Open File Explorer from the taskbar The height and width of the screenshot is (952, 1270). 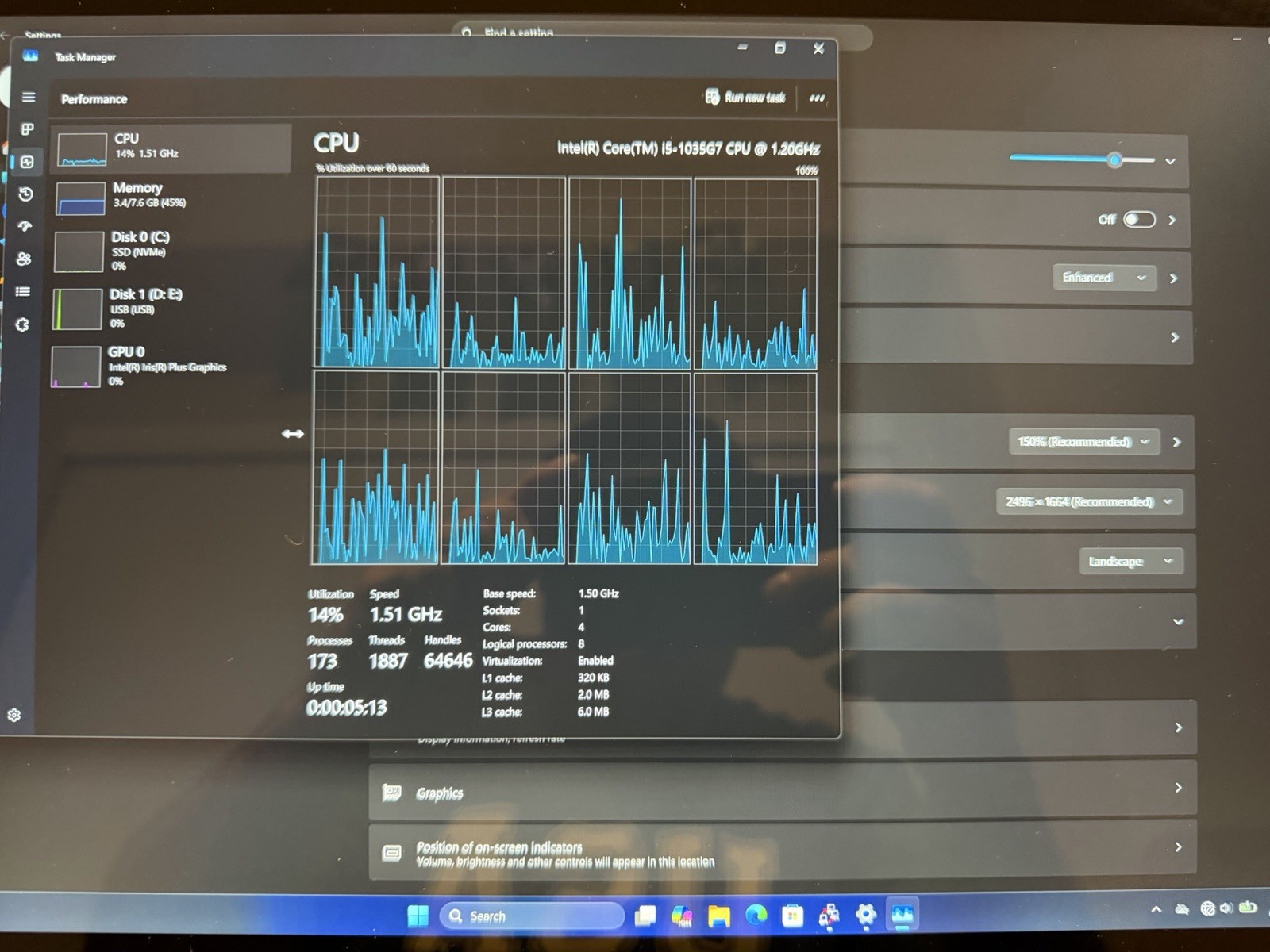[719, 916]
